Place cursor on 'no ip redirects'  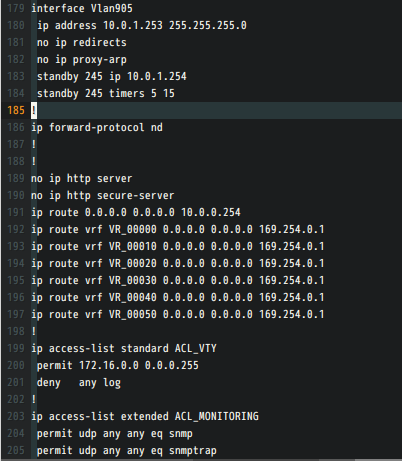tap(82, 42)
